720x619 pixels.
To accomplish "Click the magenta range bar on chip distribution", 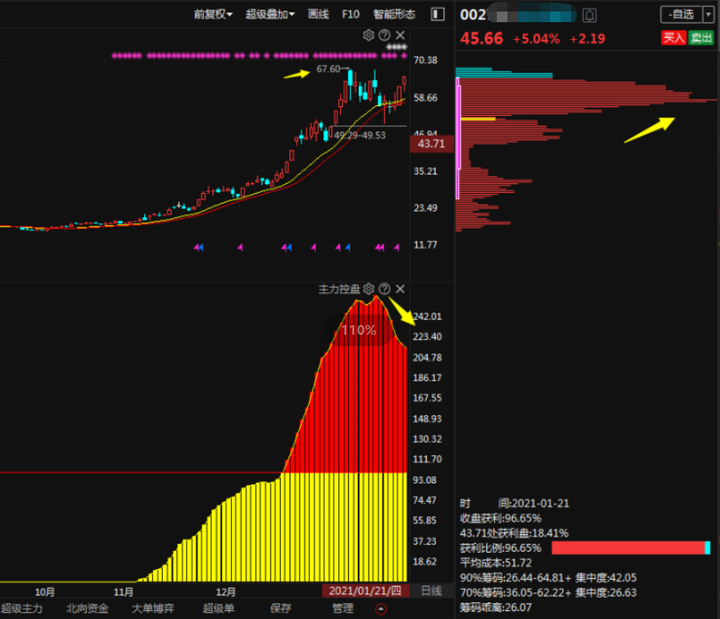I will 458,138.
